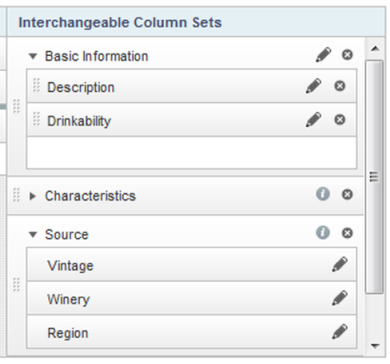Screen dimensions: 390x364
Task: Select the Drinkability row label
Action: pyautogui.click(x=79, y=121)
